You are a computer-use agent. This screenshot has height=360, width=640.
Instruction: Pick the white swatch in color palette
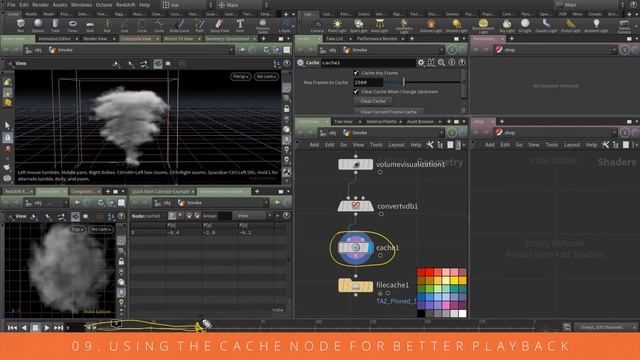(462, 313)
